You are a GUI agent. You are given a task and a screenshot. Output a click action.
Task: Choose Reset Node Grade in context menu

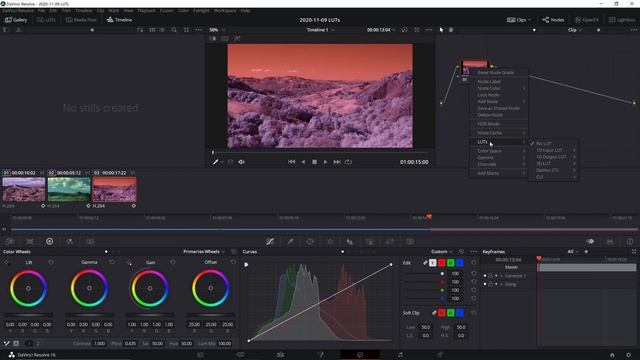tap(496, 73)
